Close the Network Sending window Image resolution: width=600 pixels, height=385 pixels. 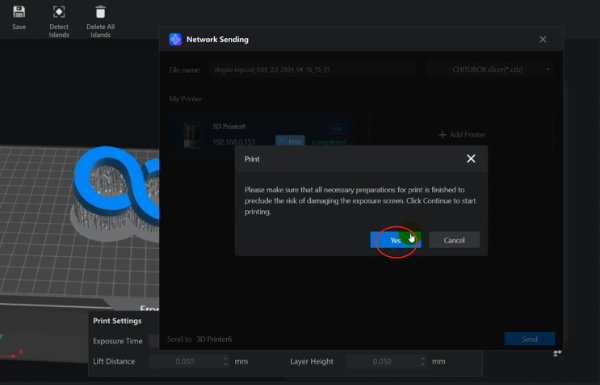(x=543, y=39)
